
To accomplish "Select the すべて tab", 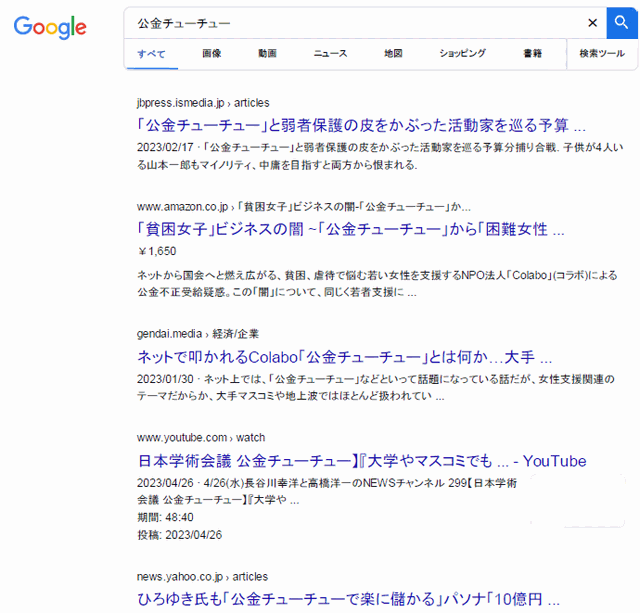I will [151, 53].
